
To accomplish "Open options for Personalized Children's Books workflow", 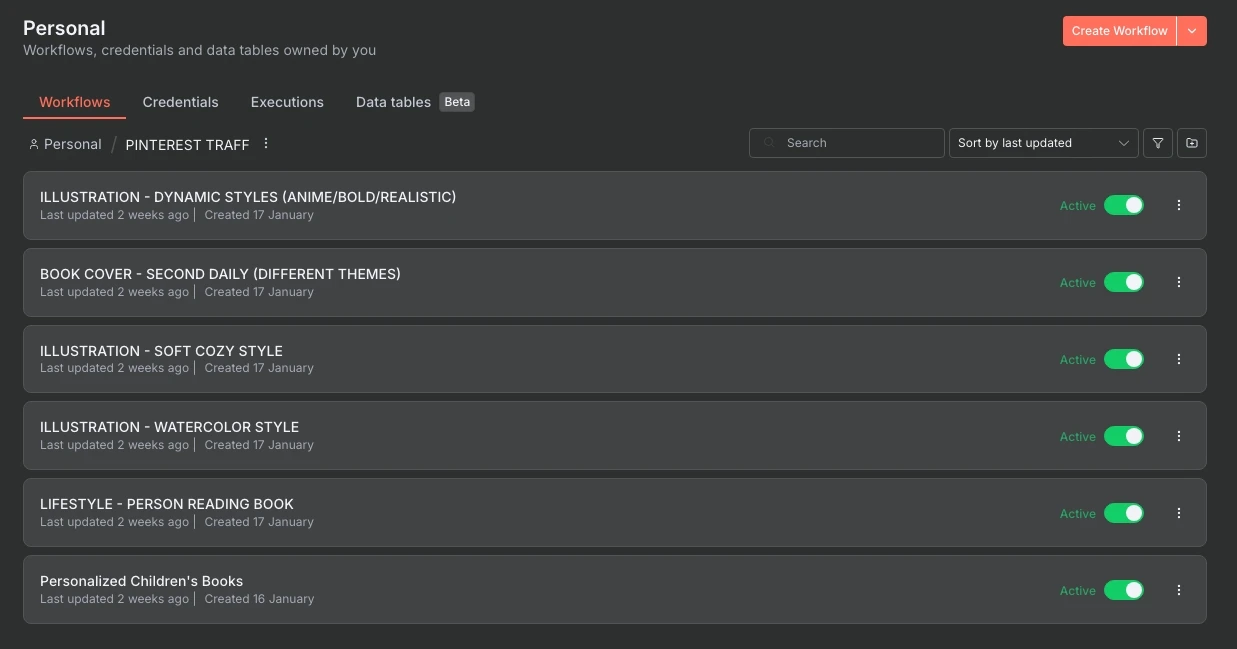I will [1179, 590].
